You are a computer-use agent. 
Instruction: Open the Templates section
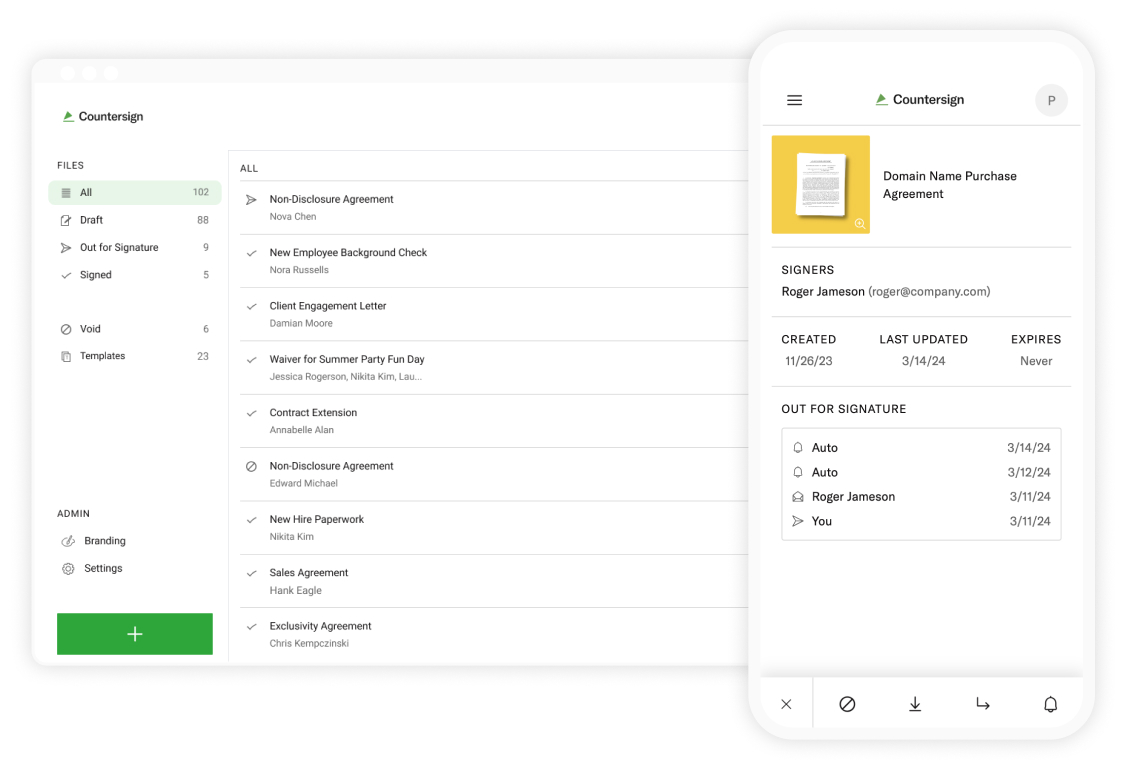click(103, 355)
